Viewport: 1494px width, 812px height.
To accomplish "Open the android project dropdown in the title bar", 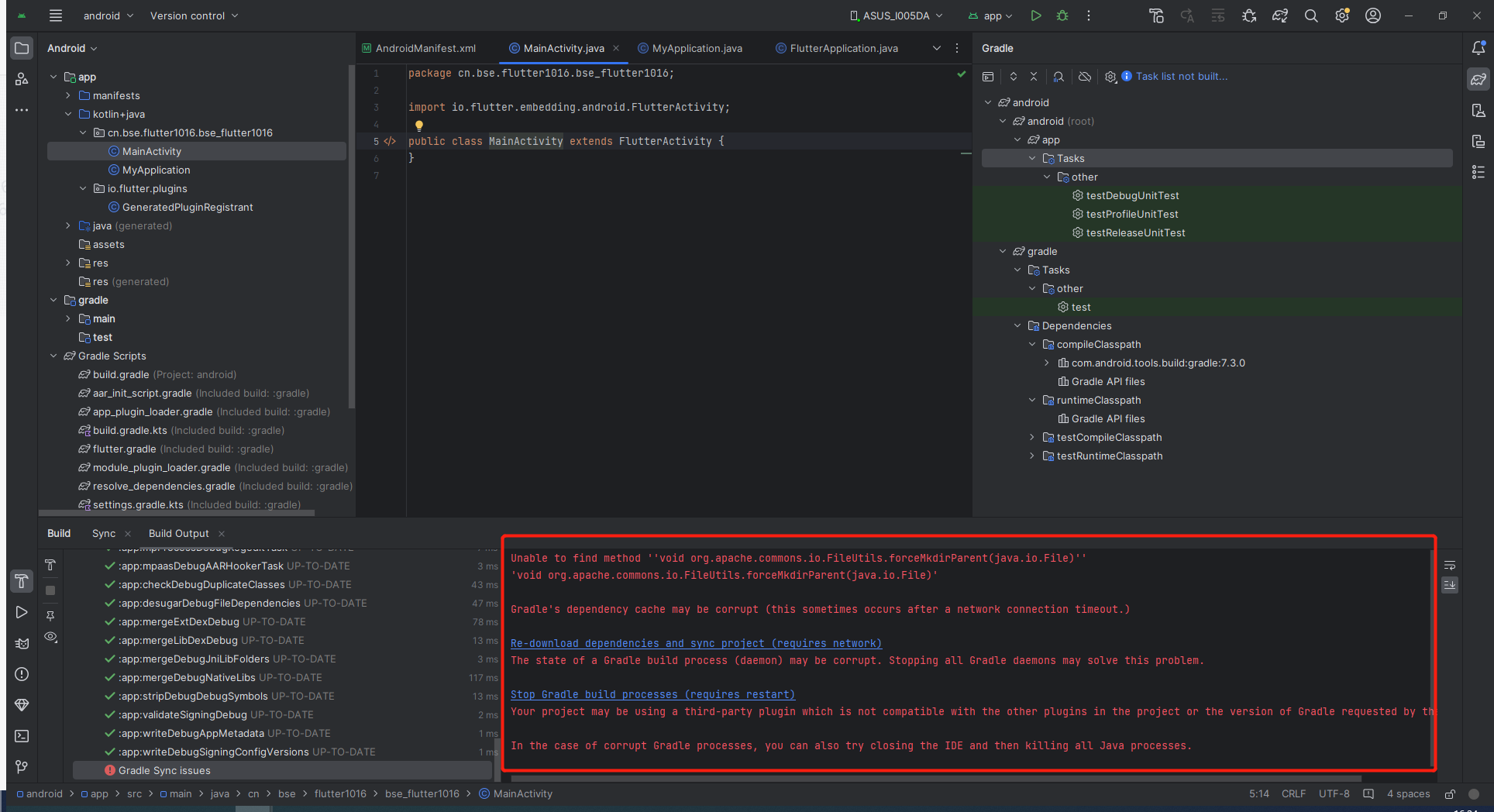I will [x=108, y=15].
